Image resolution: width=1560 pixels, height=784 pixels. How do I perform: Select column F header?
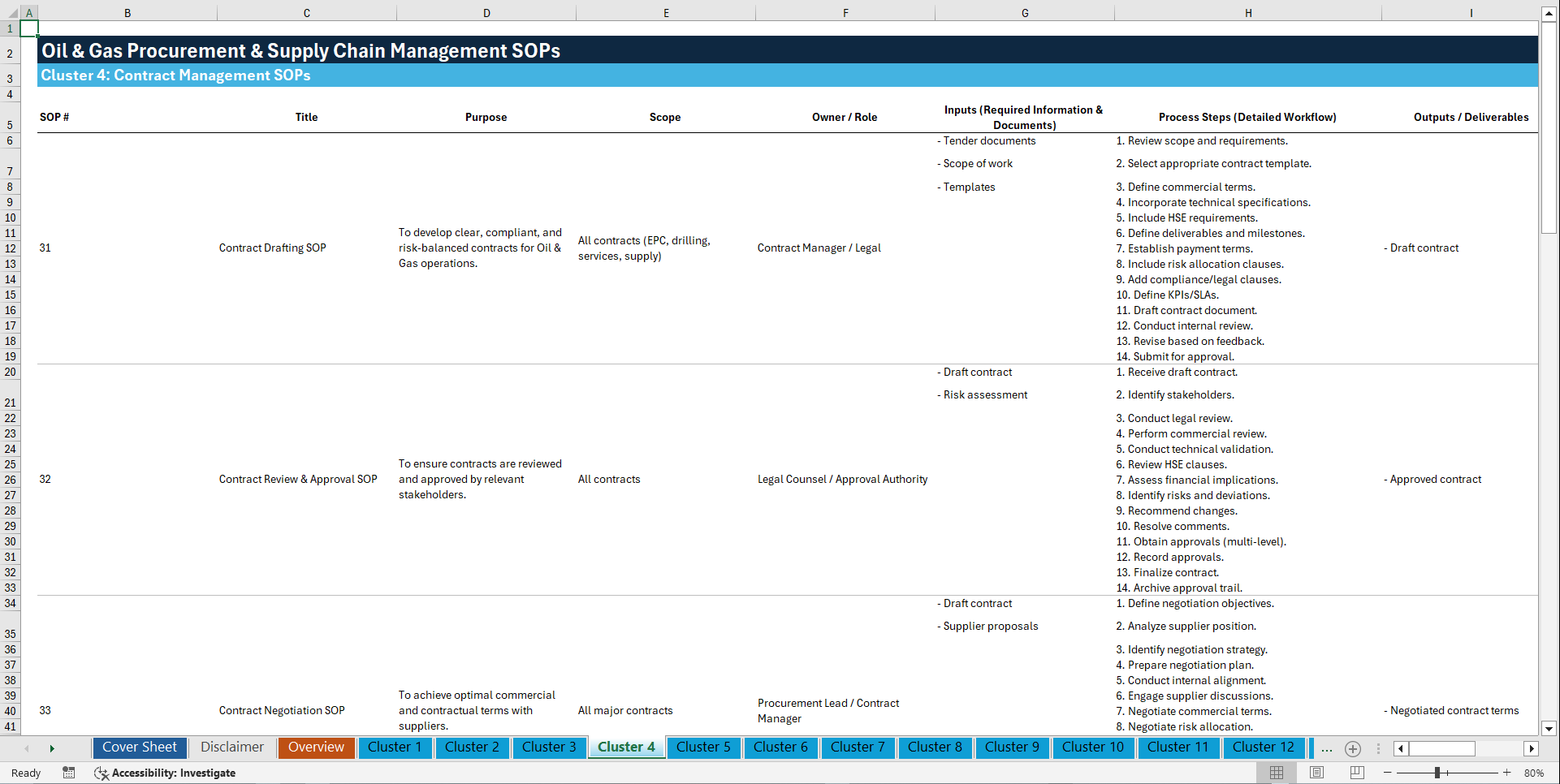845,12
